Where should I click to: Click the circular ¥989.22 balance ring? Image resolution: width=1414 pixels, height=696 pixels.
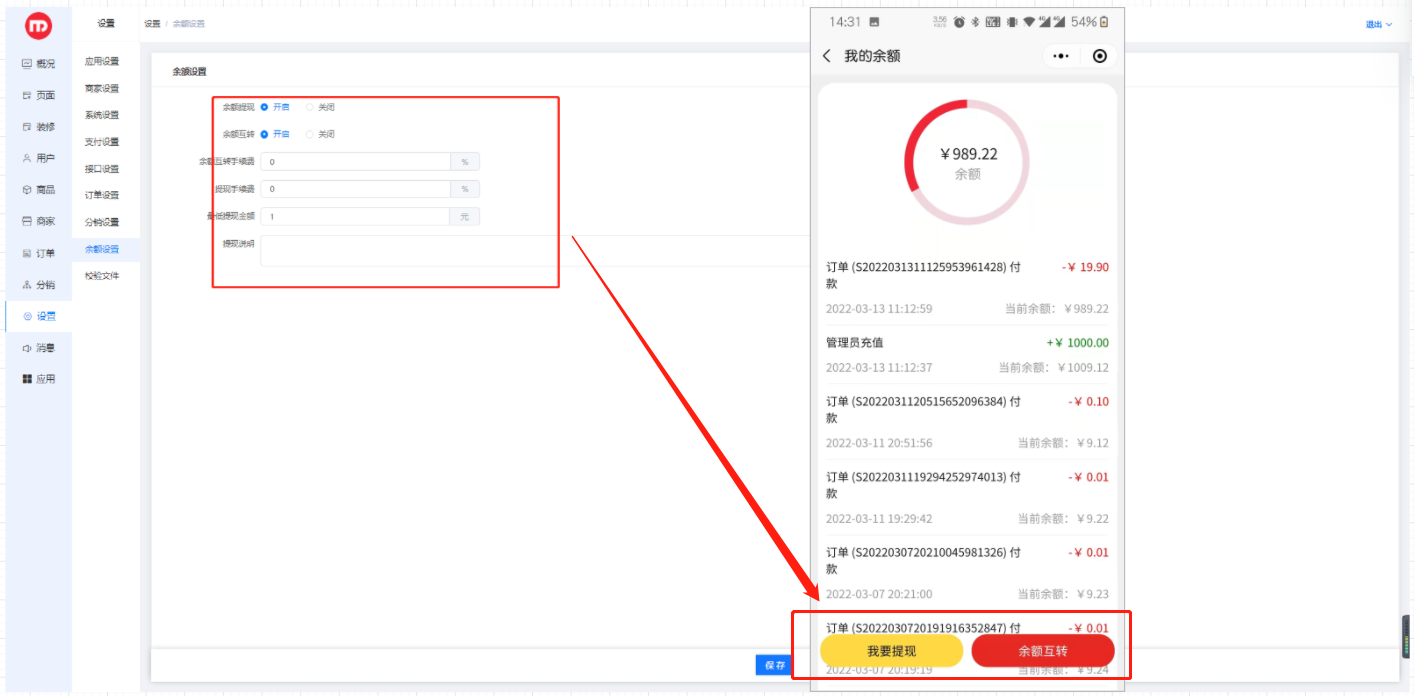[x=967, y=162]
